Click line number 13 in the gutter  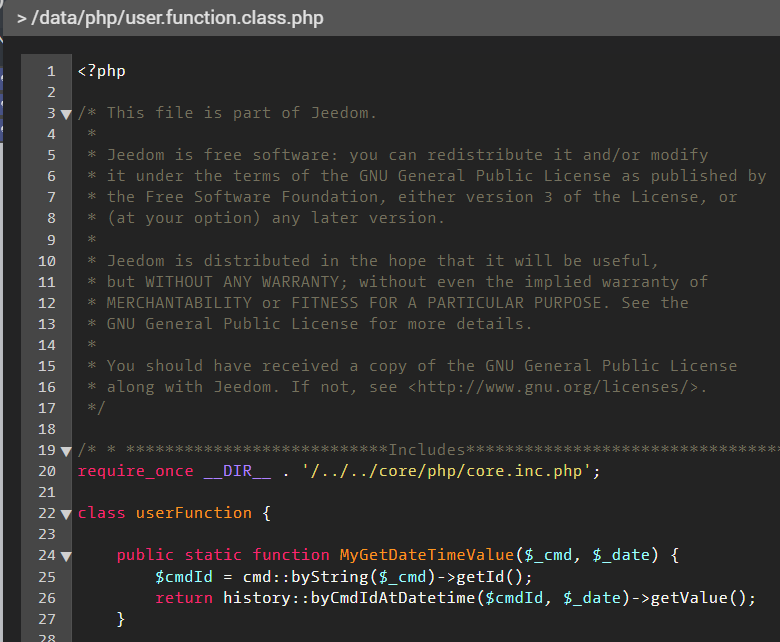(46, 324)
